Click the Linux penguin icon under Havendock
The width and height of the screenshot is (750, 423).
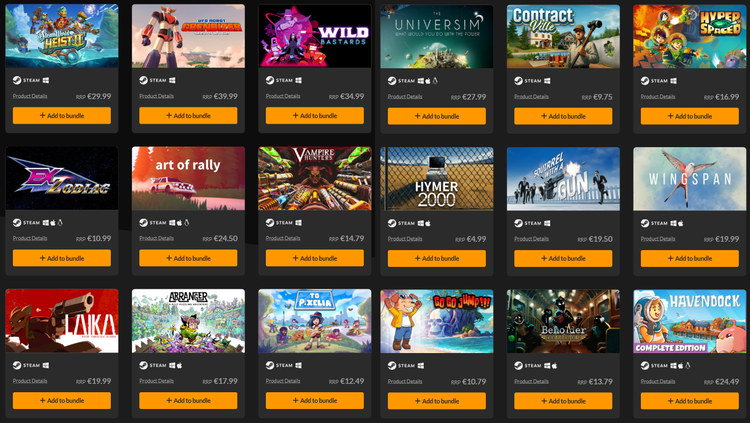[688, 366]
